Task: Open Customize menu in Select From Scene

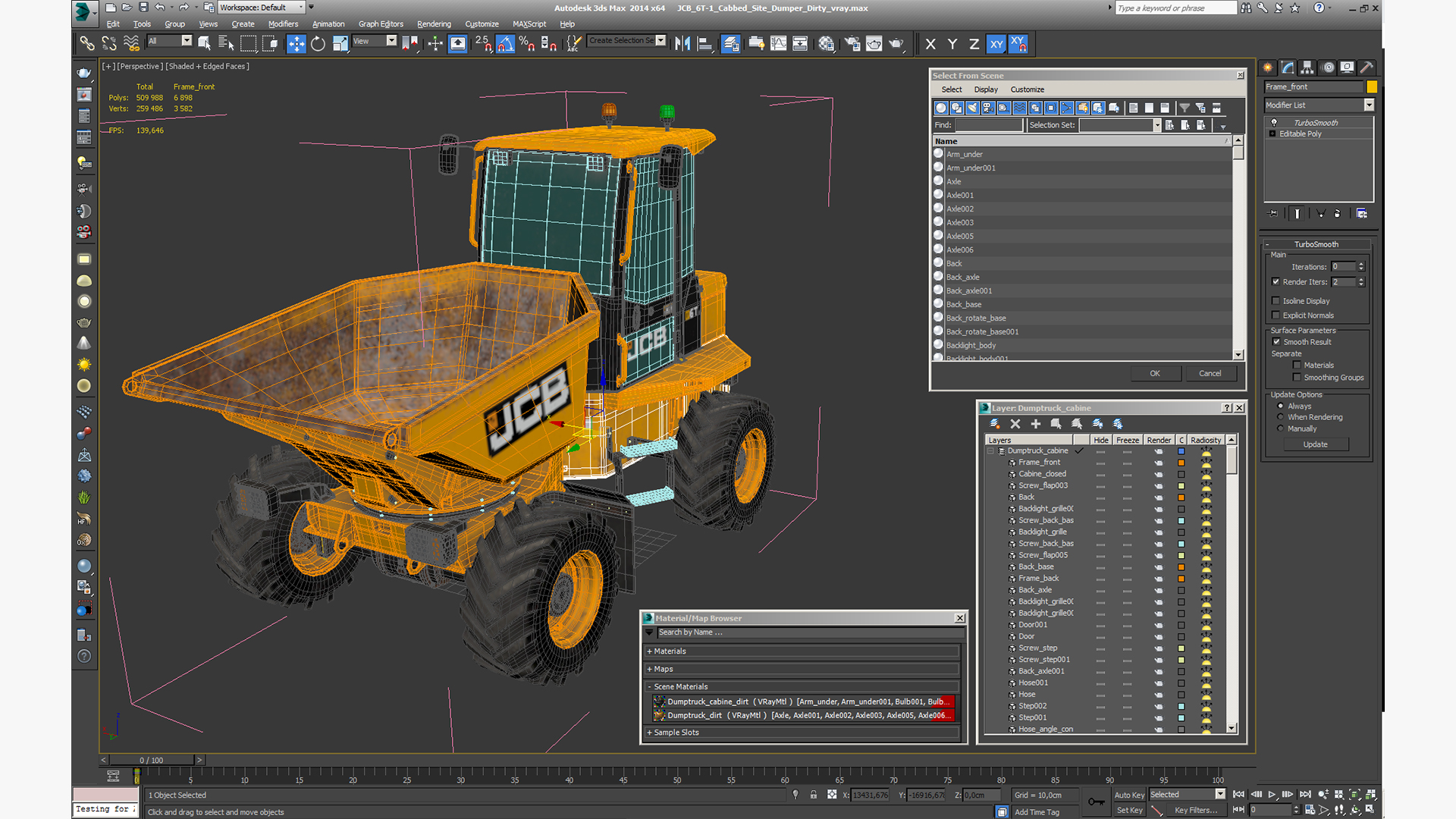Action: [x=1027, y=89]
